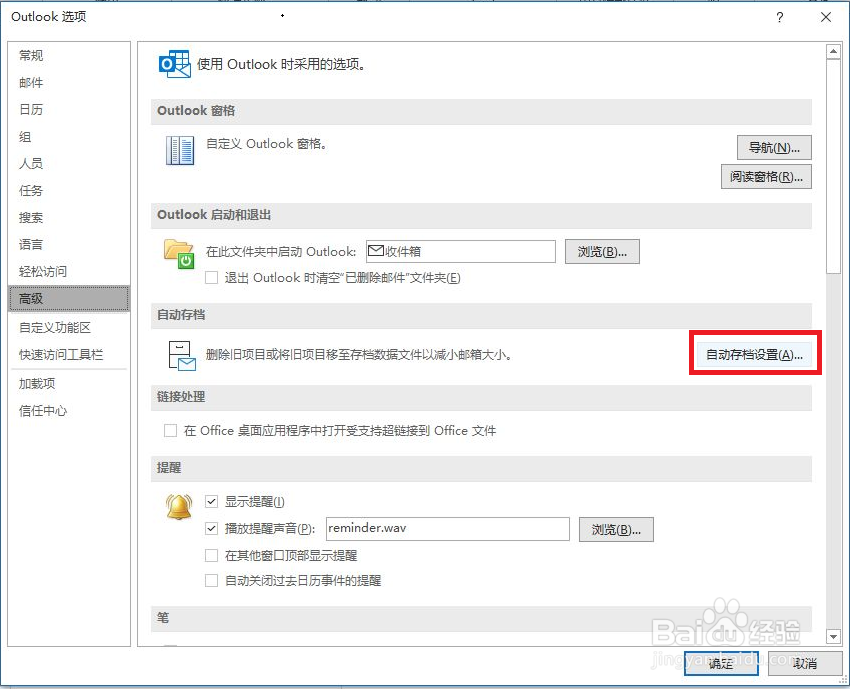Select 组 category

69,137
